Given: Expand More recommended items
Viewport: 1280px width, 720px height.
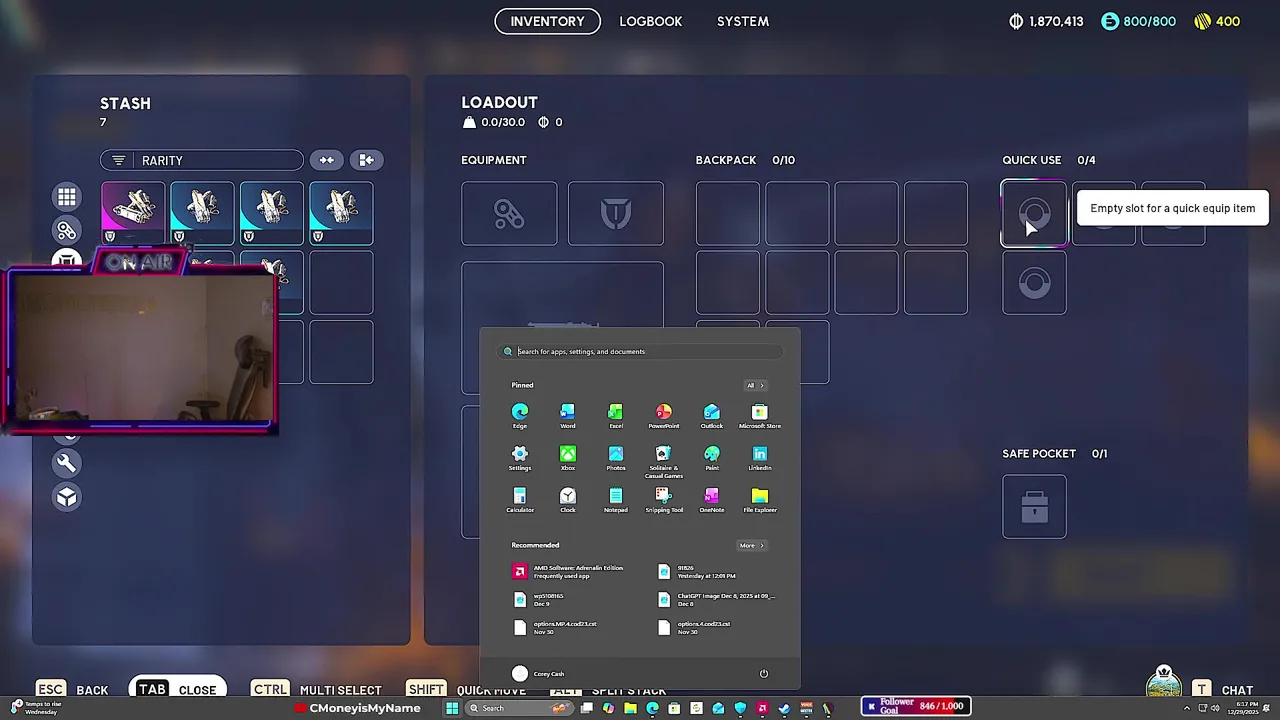Looking at the screenshot, I should 752,545.
